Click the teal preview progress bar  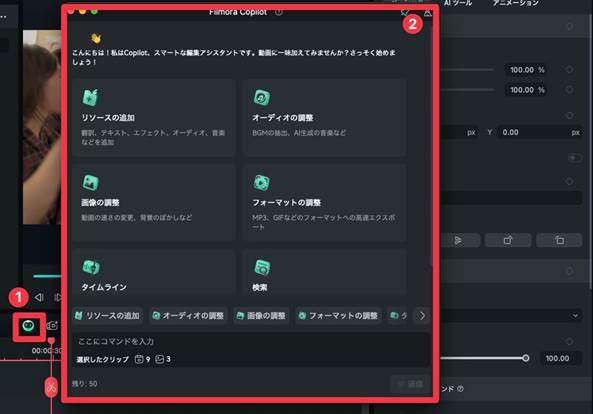pyautogui.click(x=47, y=276)
